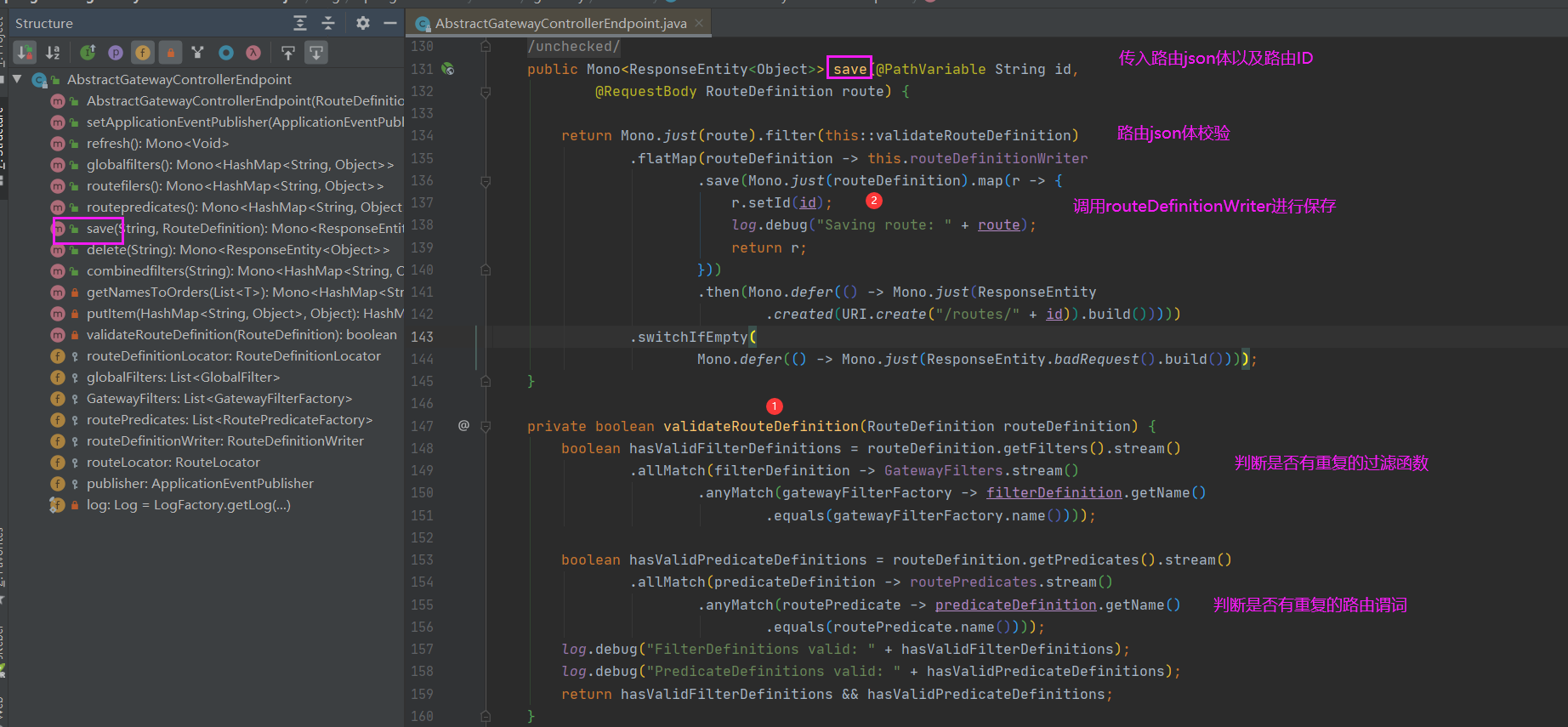Image resolution: width=1568 pixels, height=727 pixels.
Task: Click filterDefinition link on line 150
Action: click(1054, 492)
